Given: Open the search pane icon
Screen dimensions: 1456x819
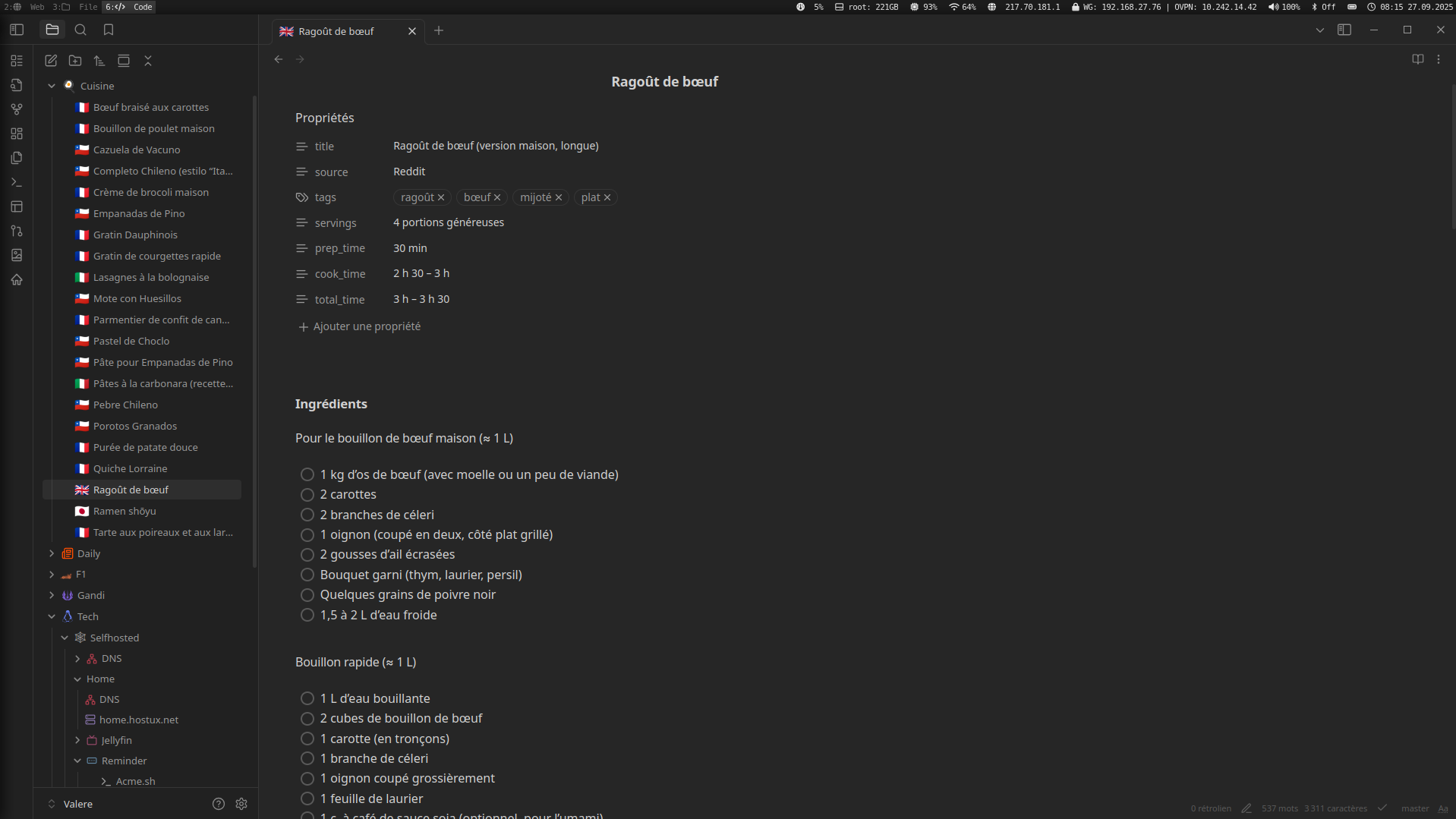Looking at the screenshot, I should pos(80,30).
